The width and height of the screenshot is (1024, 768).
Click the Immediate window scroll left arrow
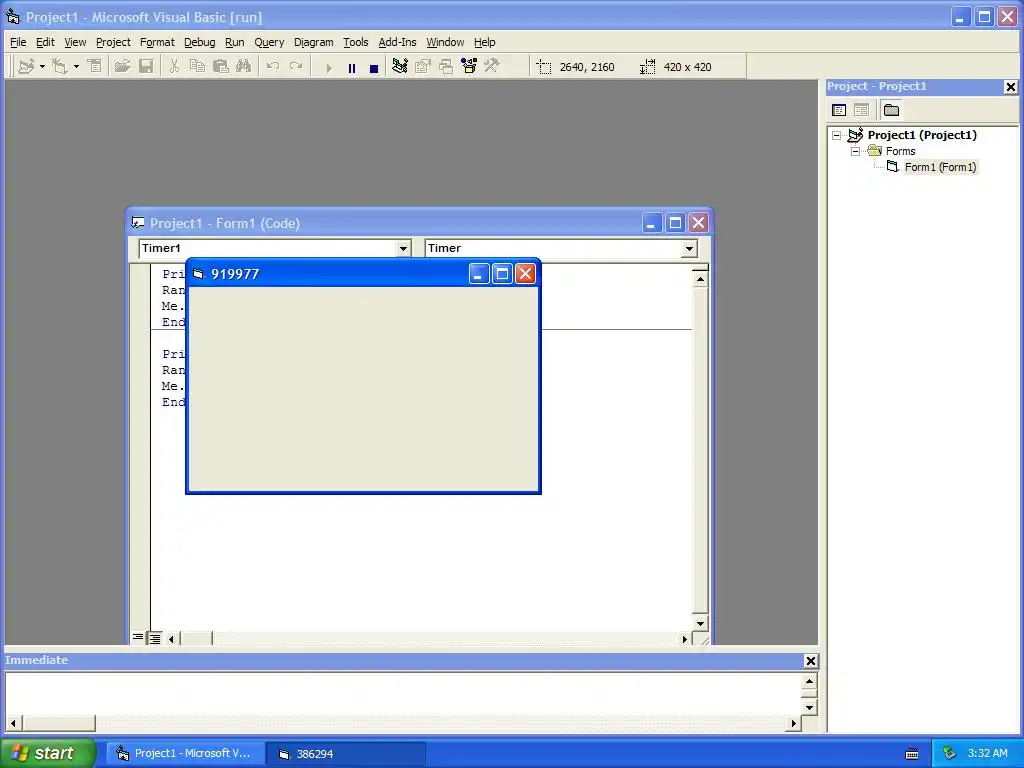pyautogui.click(x=13, y=723)
